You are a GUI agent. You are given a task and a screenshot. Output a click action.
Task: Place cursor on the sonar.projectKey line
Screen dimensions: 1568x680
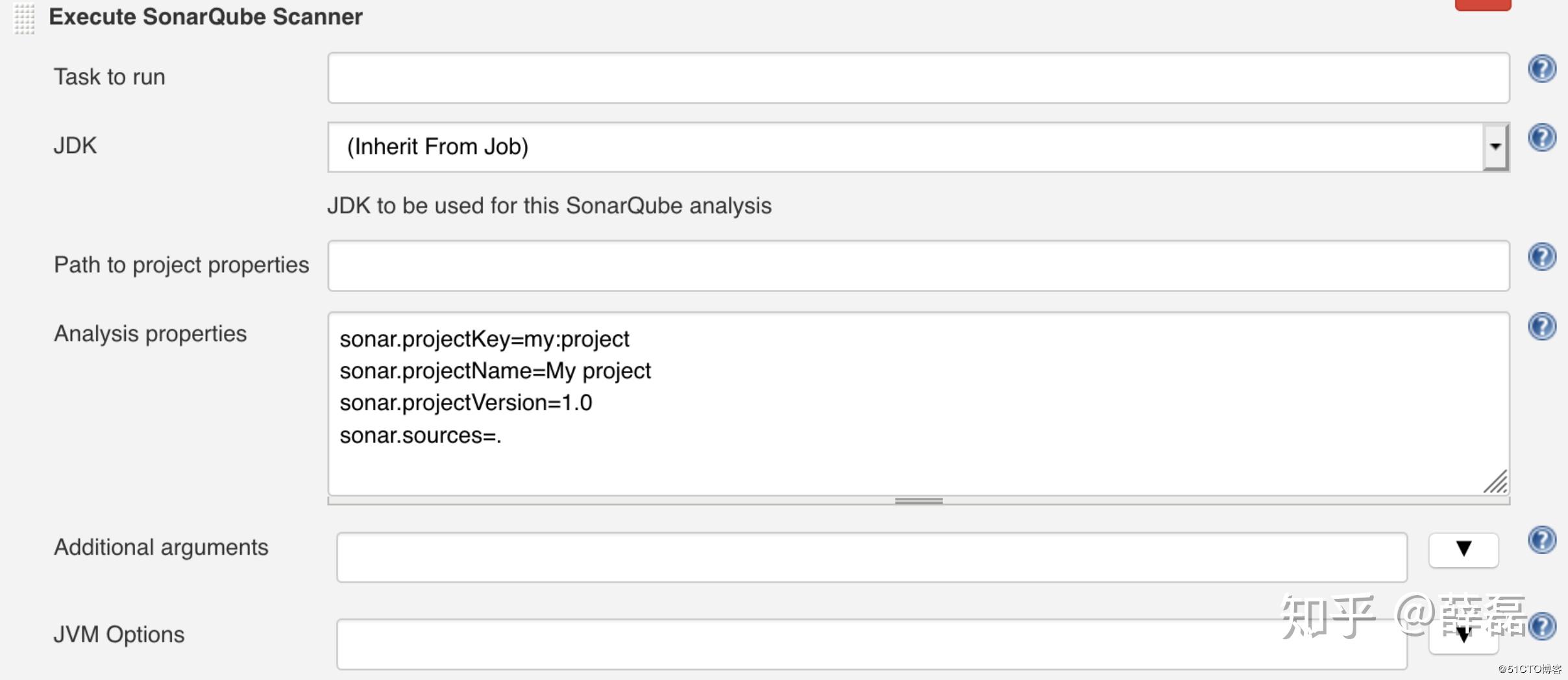(484, 338)
